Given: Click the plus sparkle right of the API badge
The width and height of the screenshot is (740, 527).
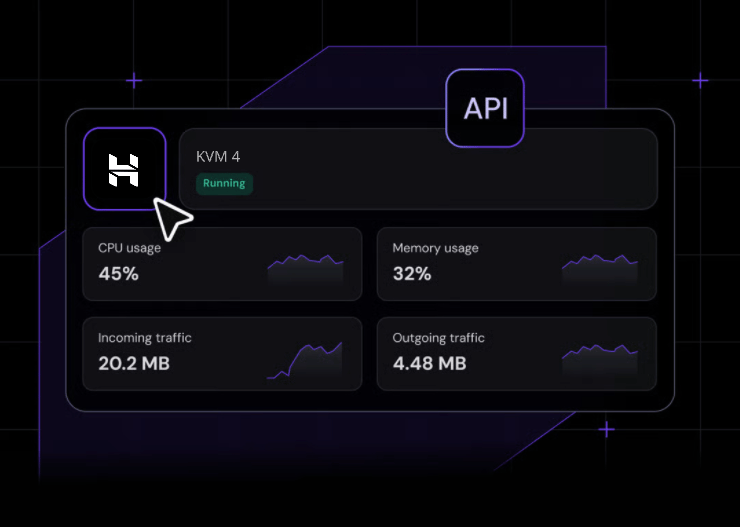Looking at the screenshot, I should point(700,80).
